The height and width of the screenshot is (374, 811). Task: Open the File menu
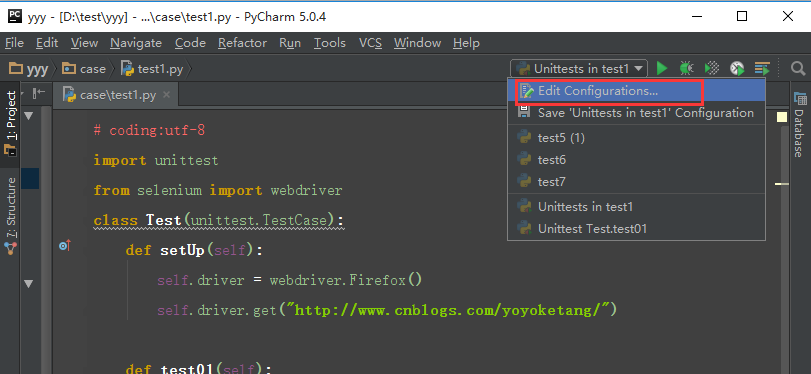pyautogui.click(x=14, y=43)
